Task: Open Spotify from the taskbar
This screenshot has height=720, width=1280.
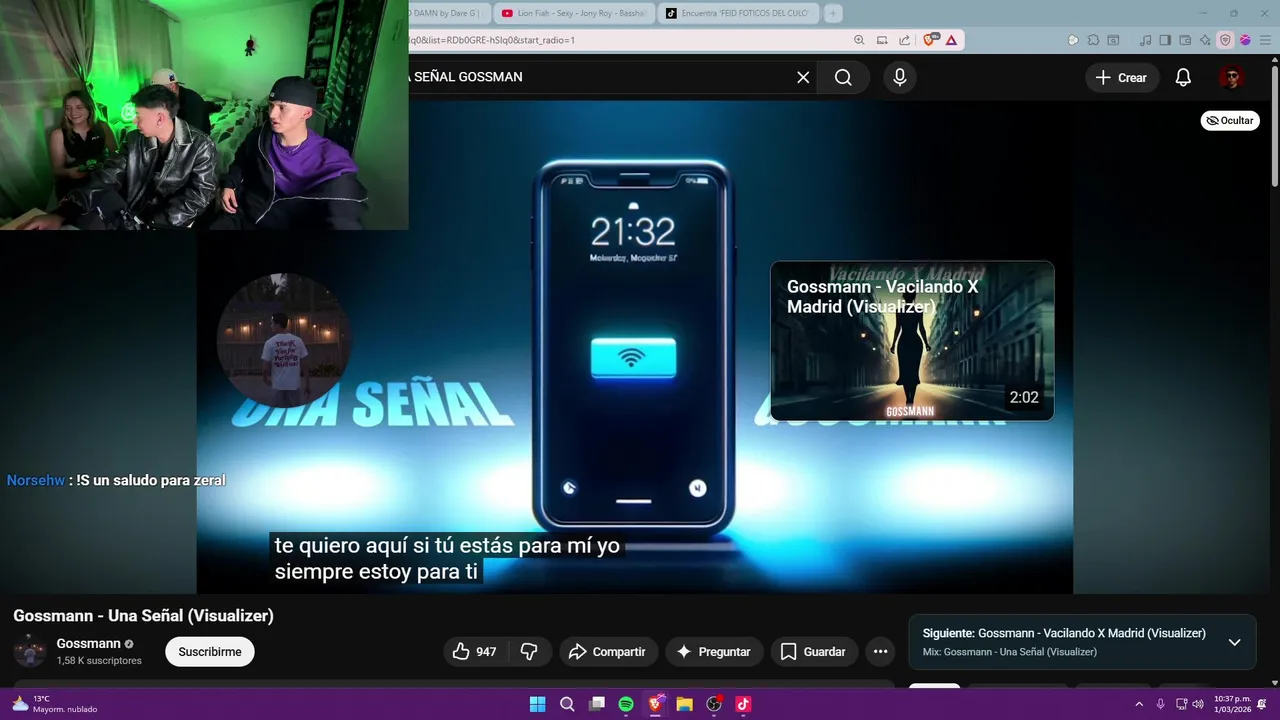Action: click(x=626, y=704)
